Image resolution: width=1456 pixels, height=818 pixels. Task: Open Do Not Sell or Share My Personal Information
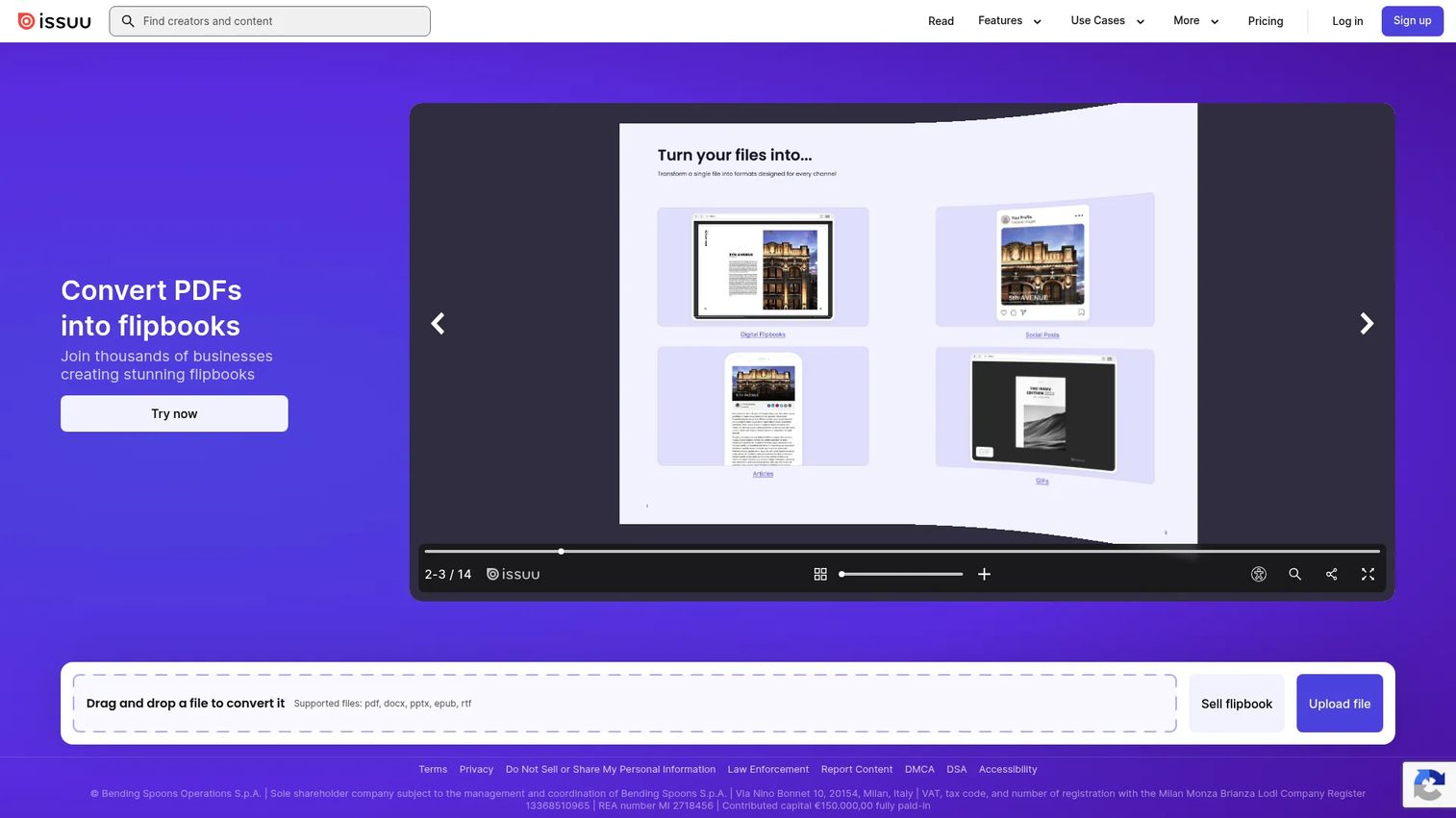611,769
